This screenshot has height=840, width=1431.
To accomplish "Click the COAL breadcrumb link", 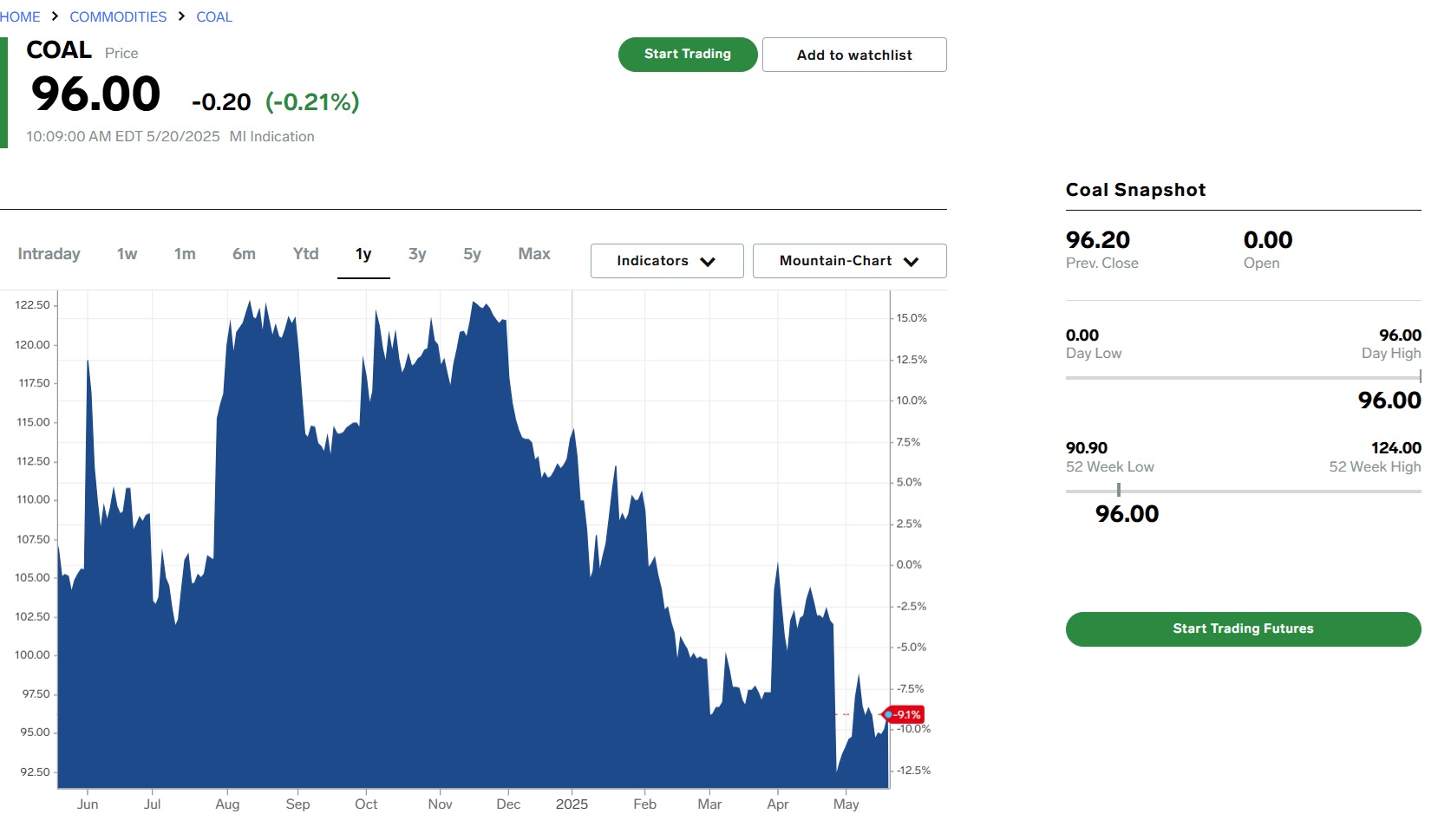I will click(x=214, y=16).
